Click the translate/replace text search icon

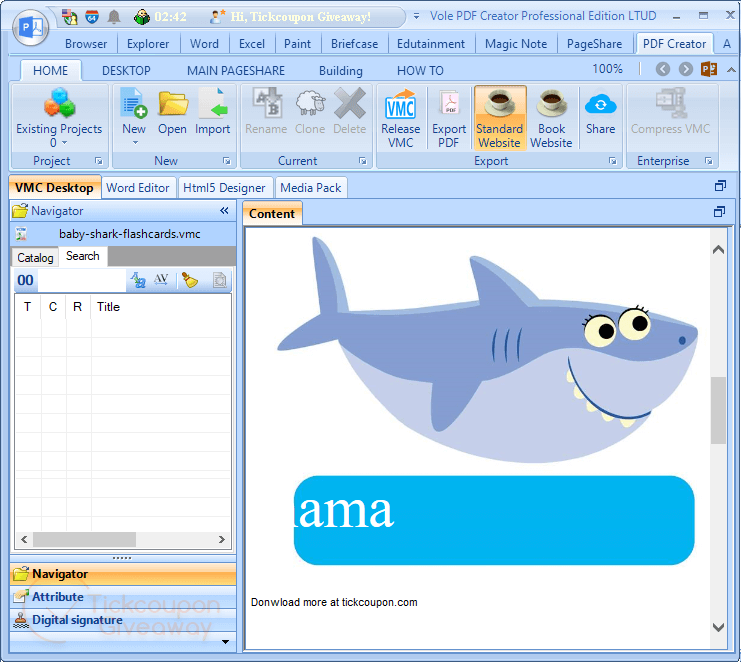click(138, 280)
